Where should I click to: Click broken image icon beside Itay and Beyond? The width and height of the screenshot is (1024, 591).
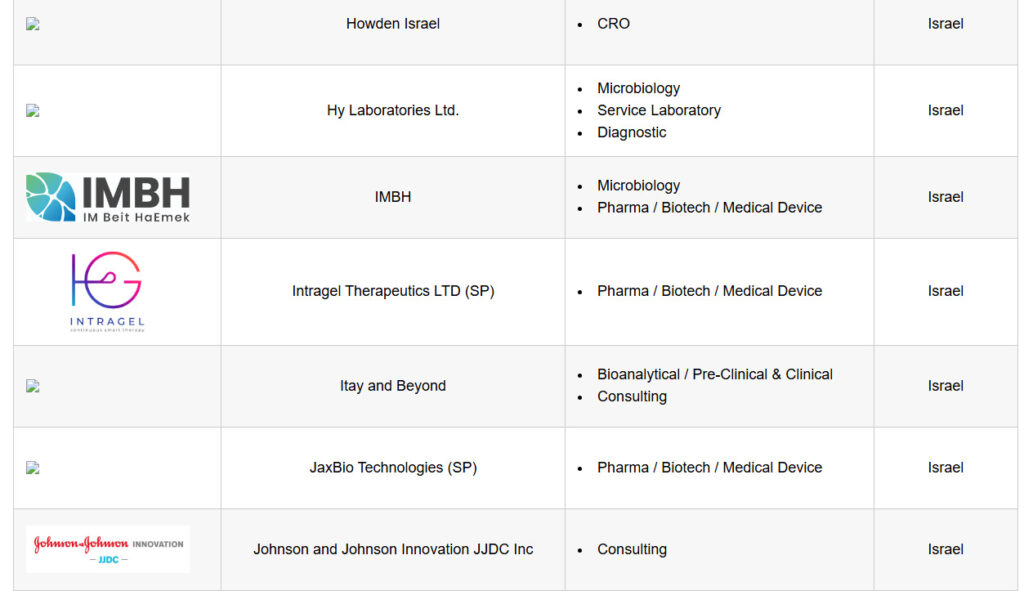coord(33,387)
